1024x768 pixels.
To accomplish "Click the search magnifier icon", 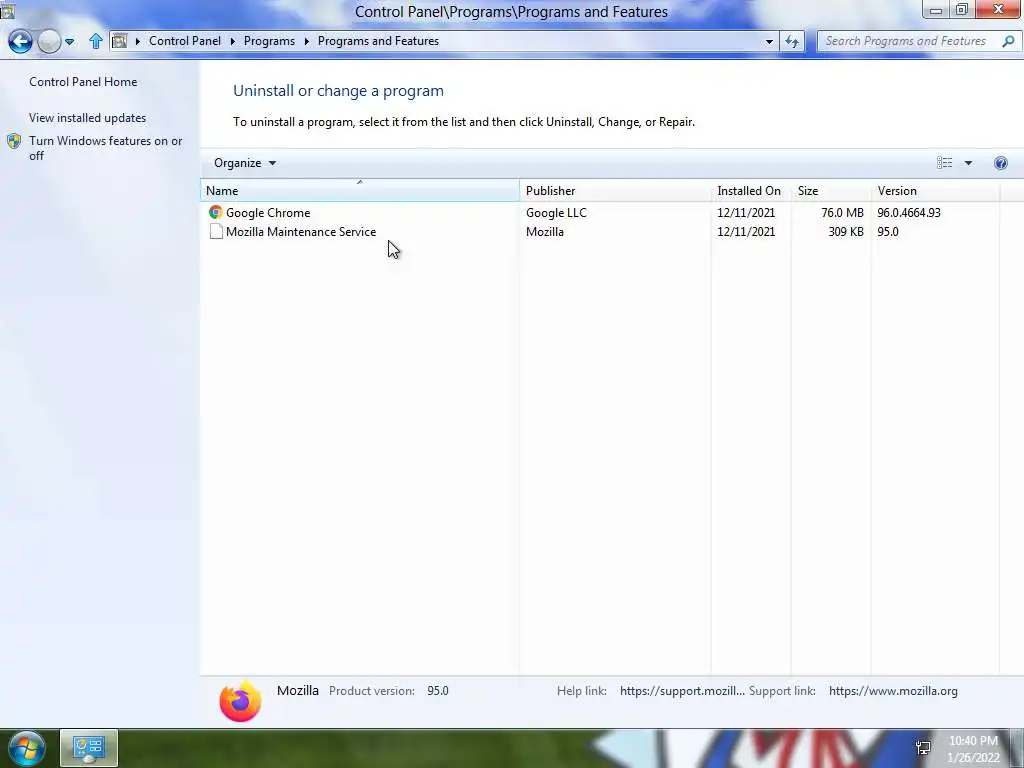I will pos(1008,41).
